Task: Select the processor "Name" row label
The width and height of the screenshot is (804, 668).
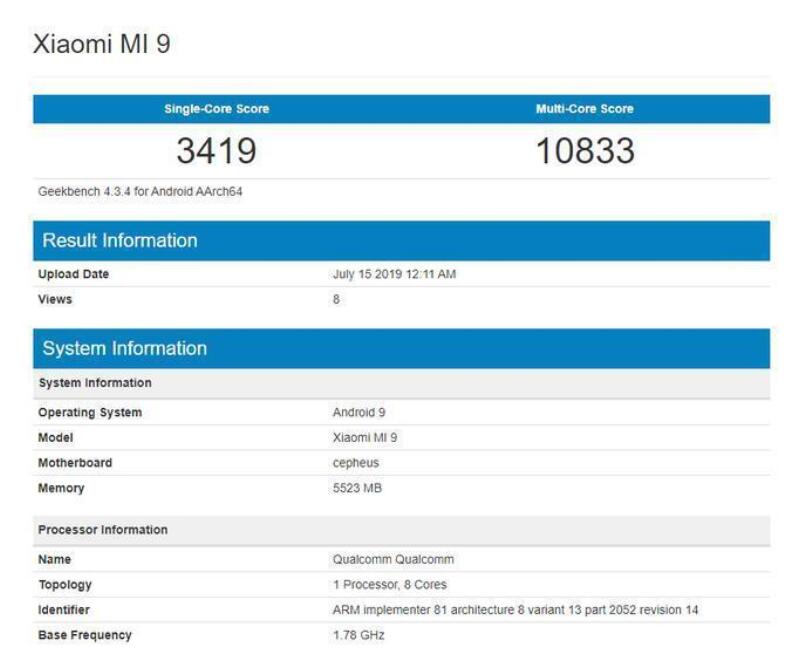Action: [x=54, y=559]
